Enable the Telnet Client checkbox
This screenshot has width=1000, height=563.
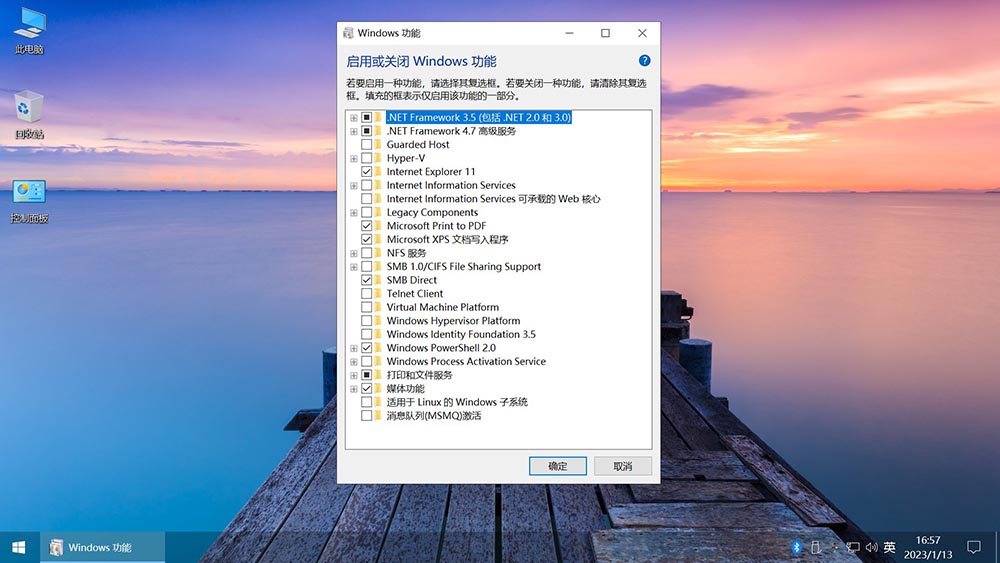[x=367, y=293]
